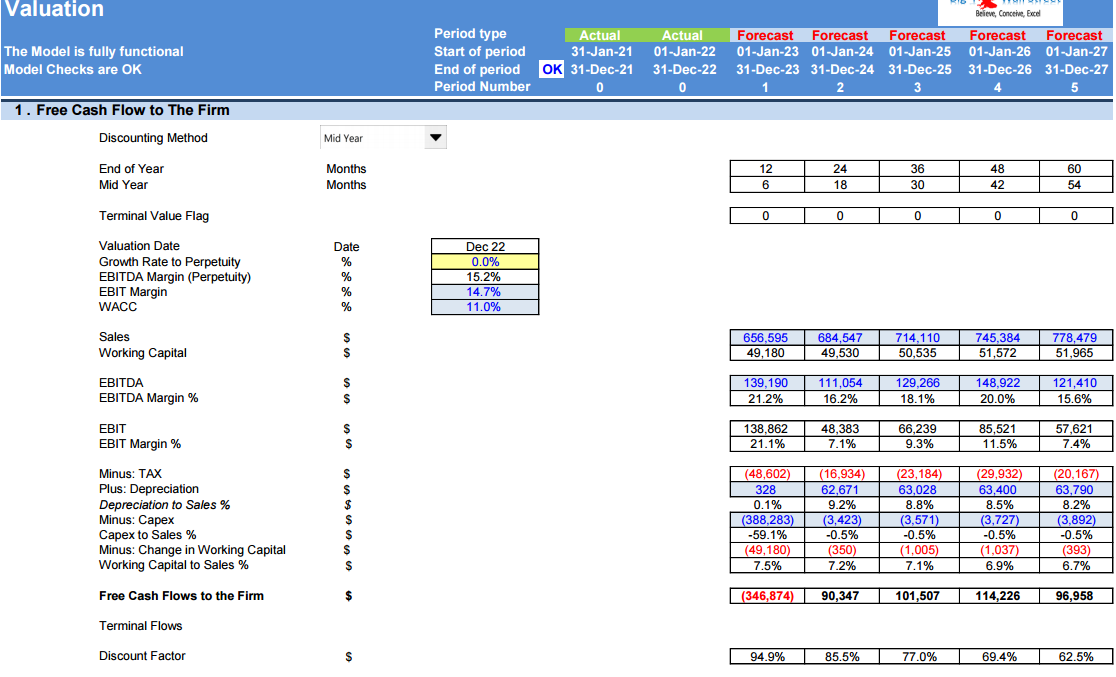This screenshot has width=1116, height=677.
Task: Select EBITDA value 121,410
Action: (x=1075, y=383)
